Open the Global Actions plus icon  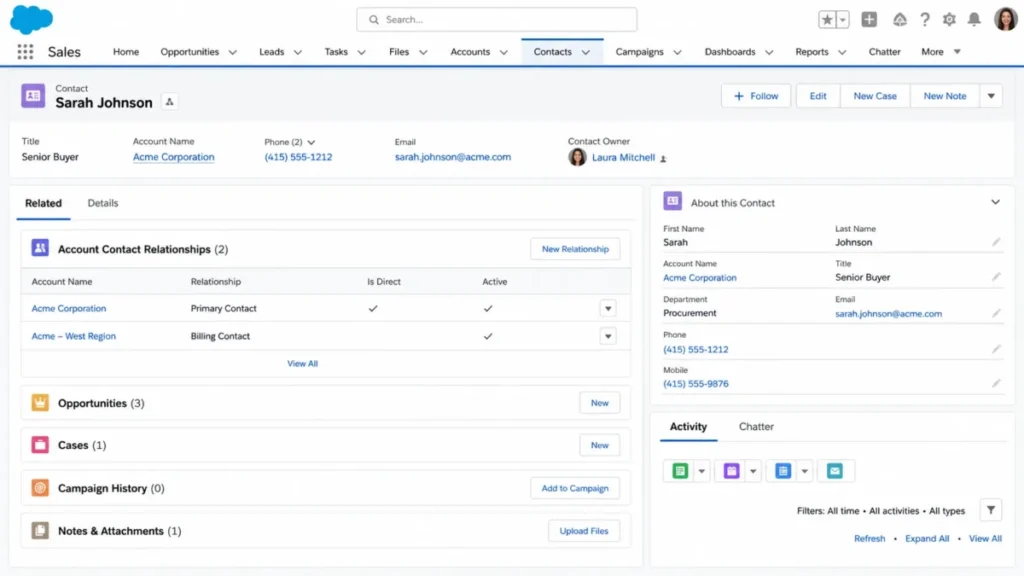coord(869,20)
